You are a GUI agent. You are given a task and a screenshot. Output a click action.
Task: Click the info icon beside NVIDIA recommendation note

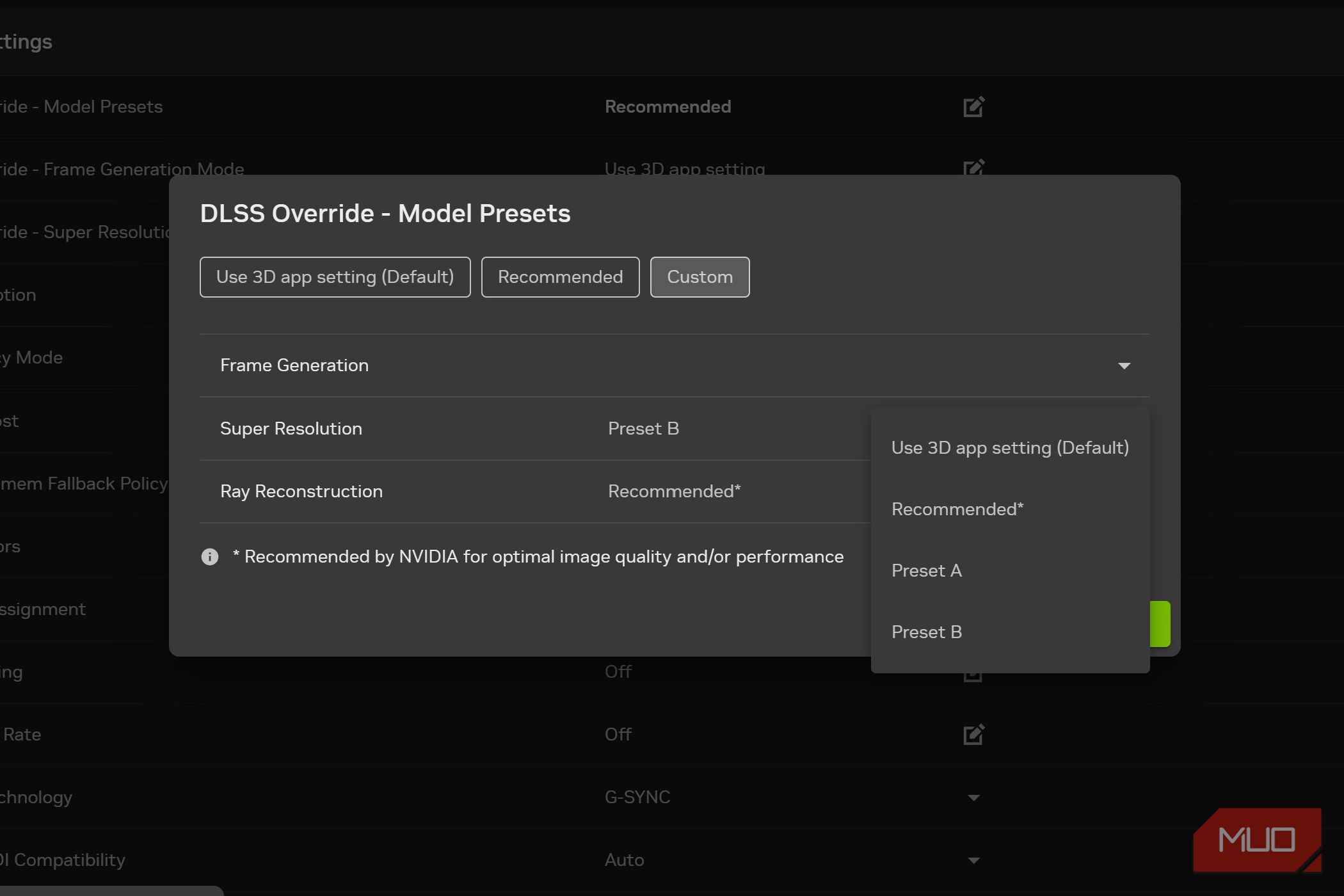pos(210,557)
